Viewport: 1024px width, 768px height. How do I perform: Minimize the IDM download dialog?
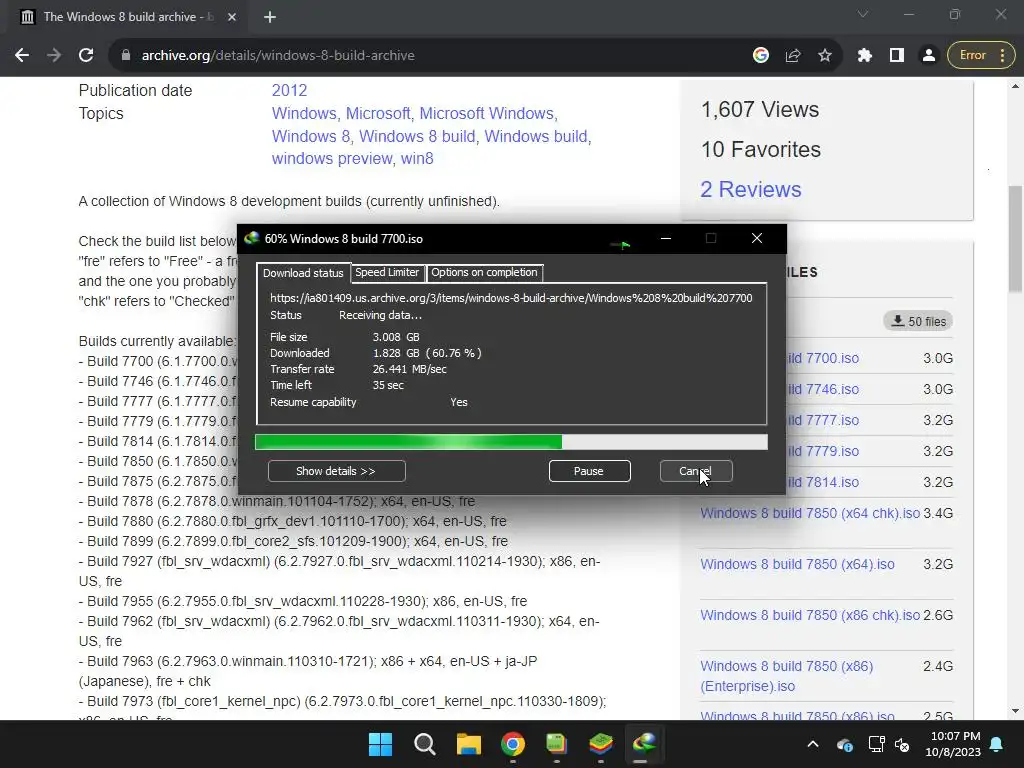click(665, 238)
